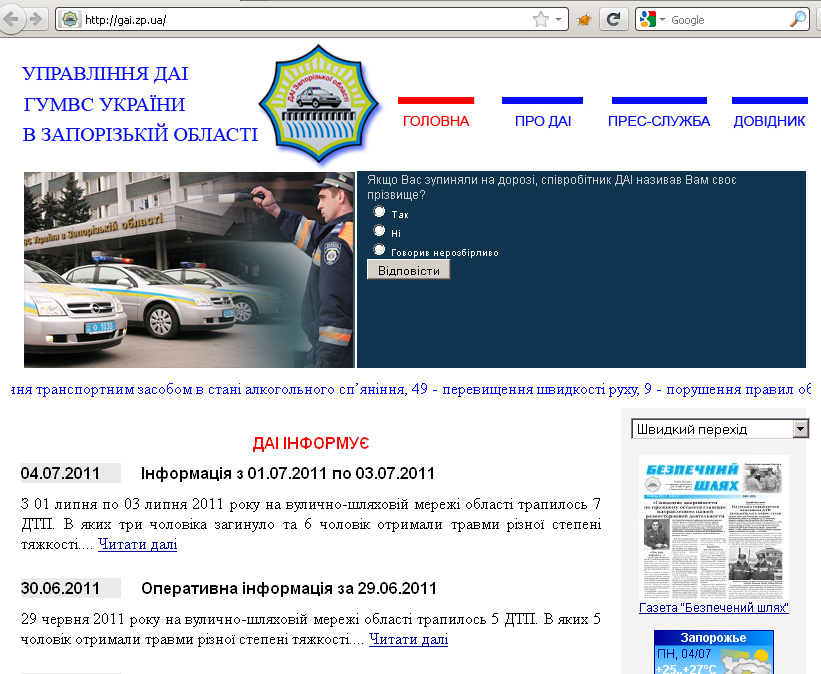
Task: Reload the page with the refresh button
Action: click(613, 19)
